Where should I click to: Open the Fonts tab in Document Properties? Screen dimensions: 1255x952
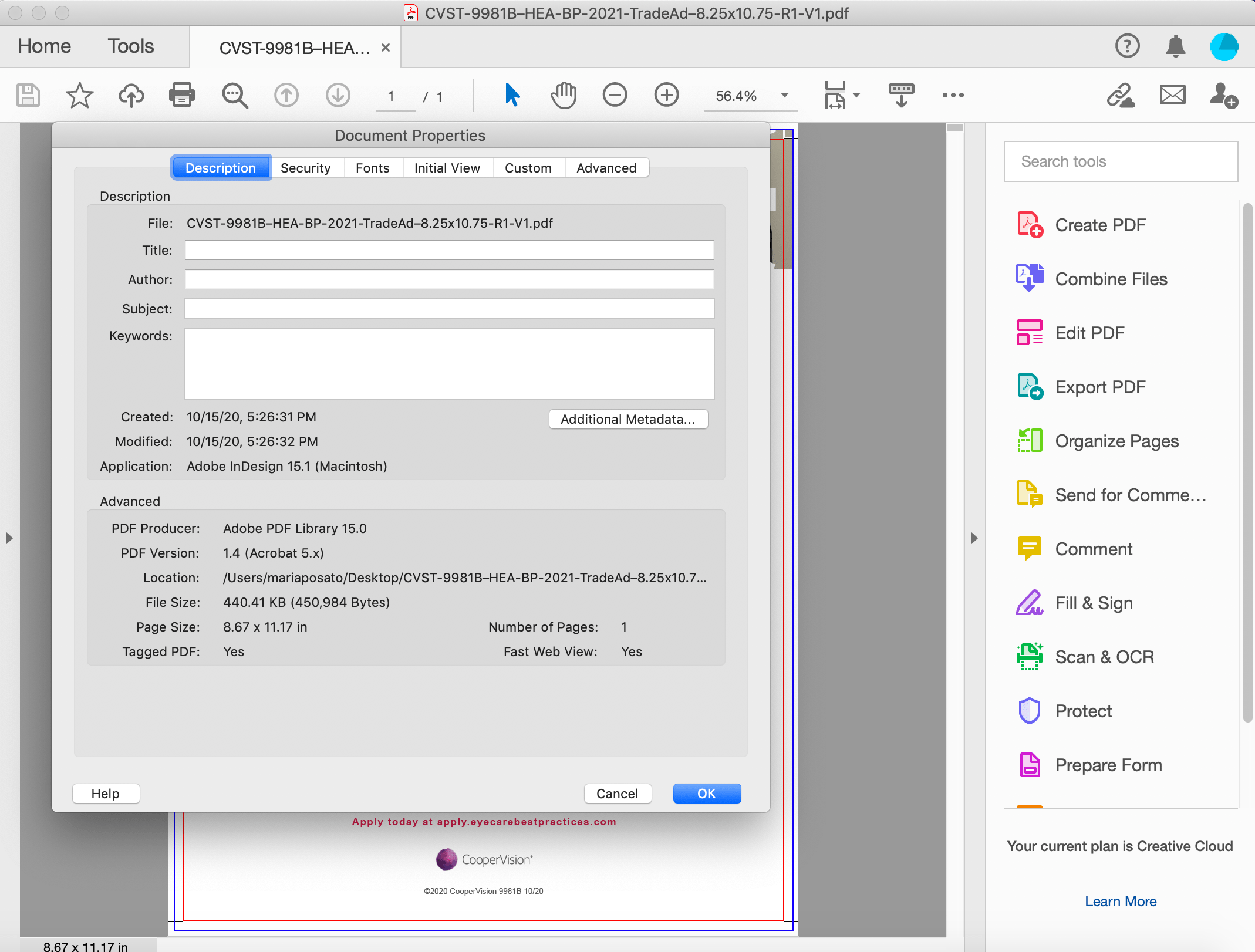[x=373, y=168]
